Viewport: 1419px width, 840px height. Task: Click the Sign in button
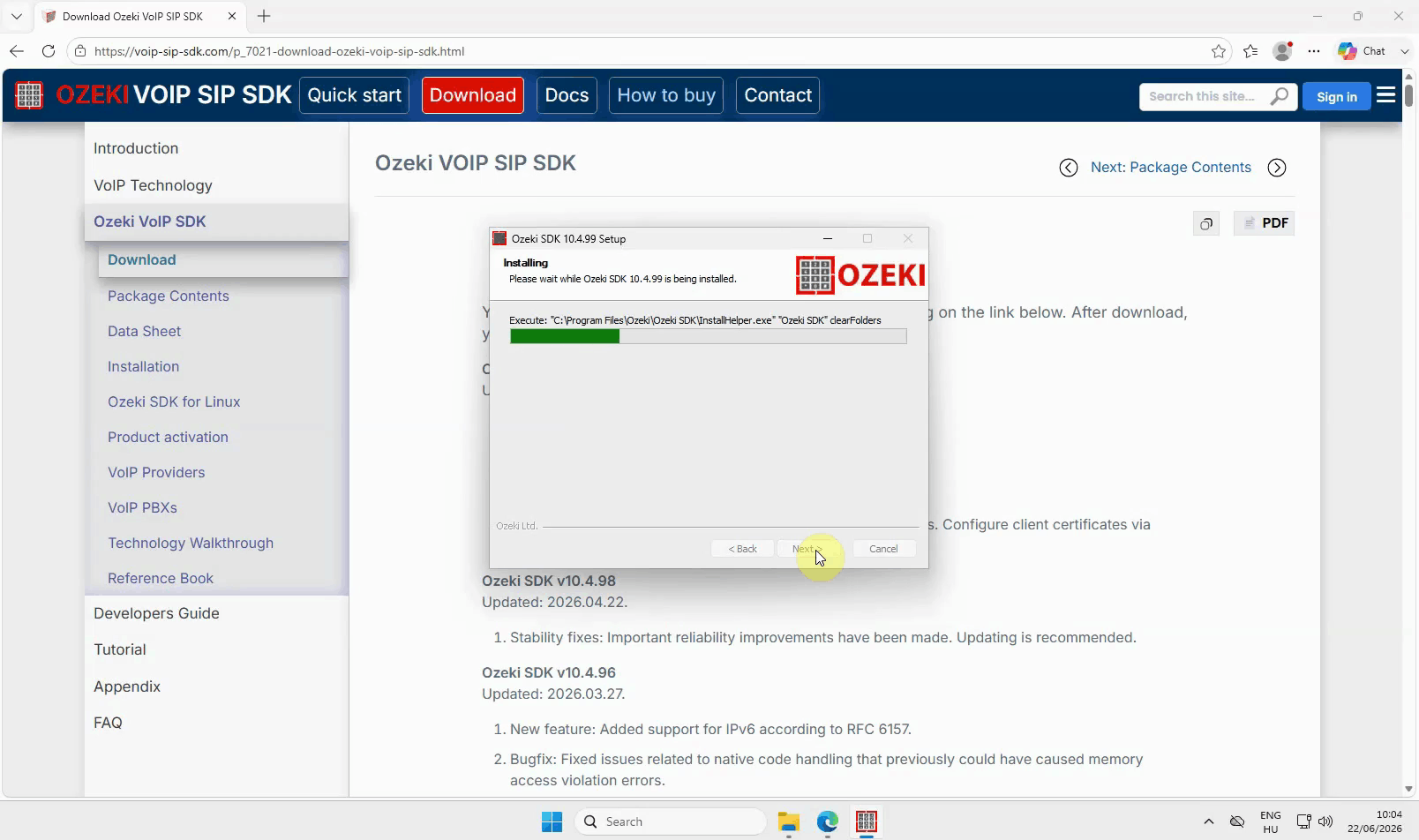1337,96
